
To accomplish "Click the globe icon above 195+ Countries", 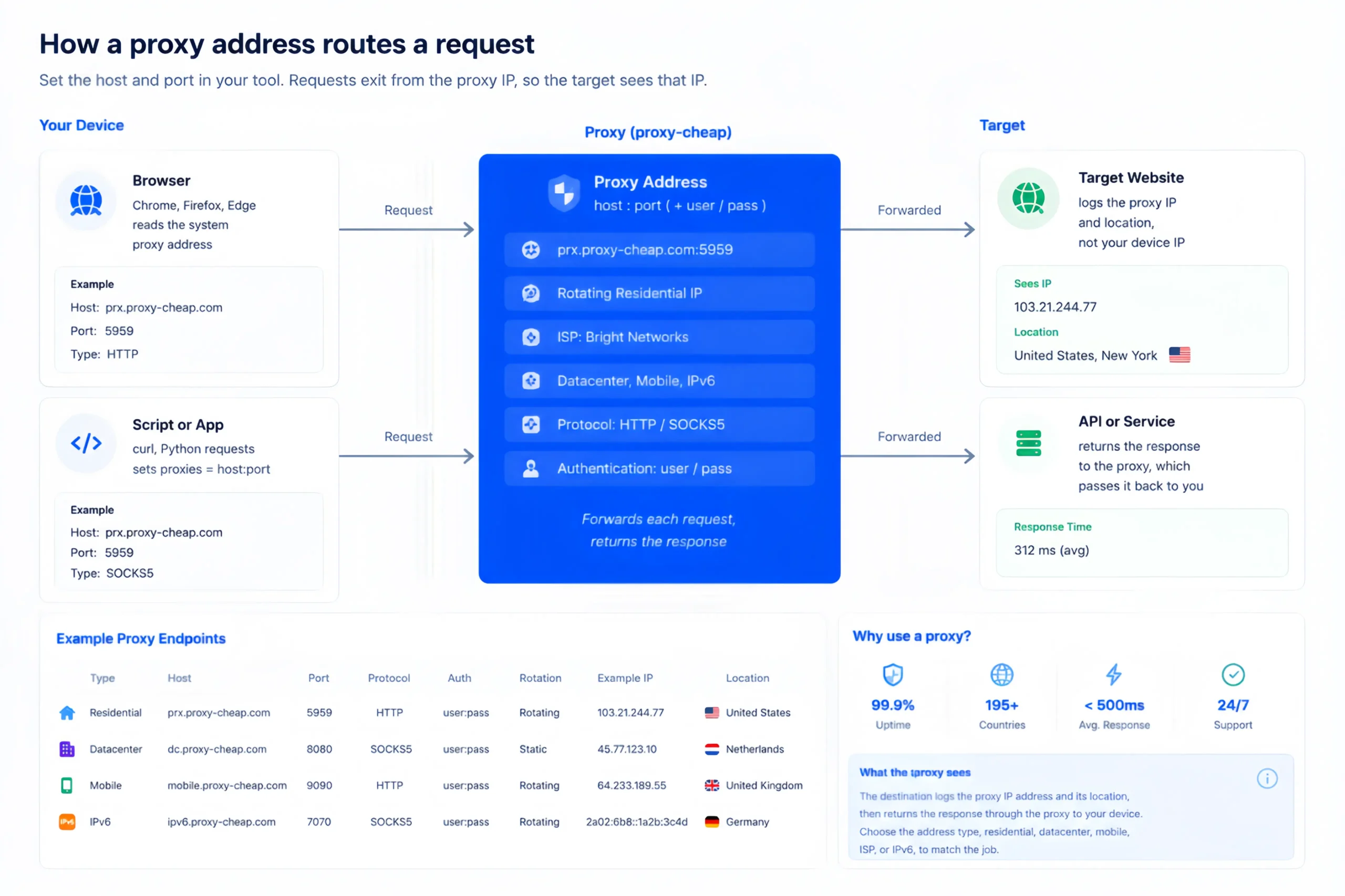I will pyautogui.click(x=1001, y=675).
